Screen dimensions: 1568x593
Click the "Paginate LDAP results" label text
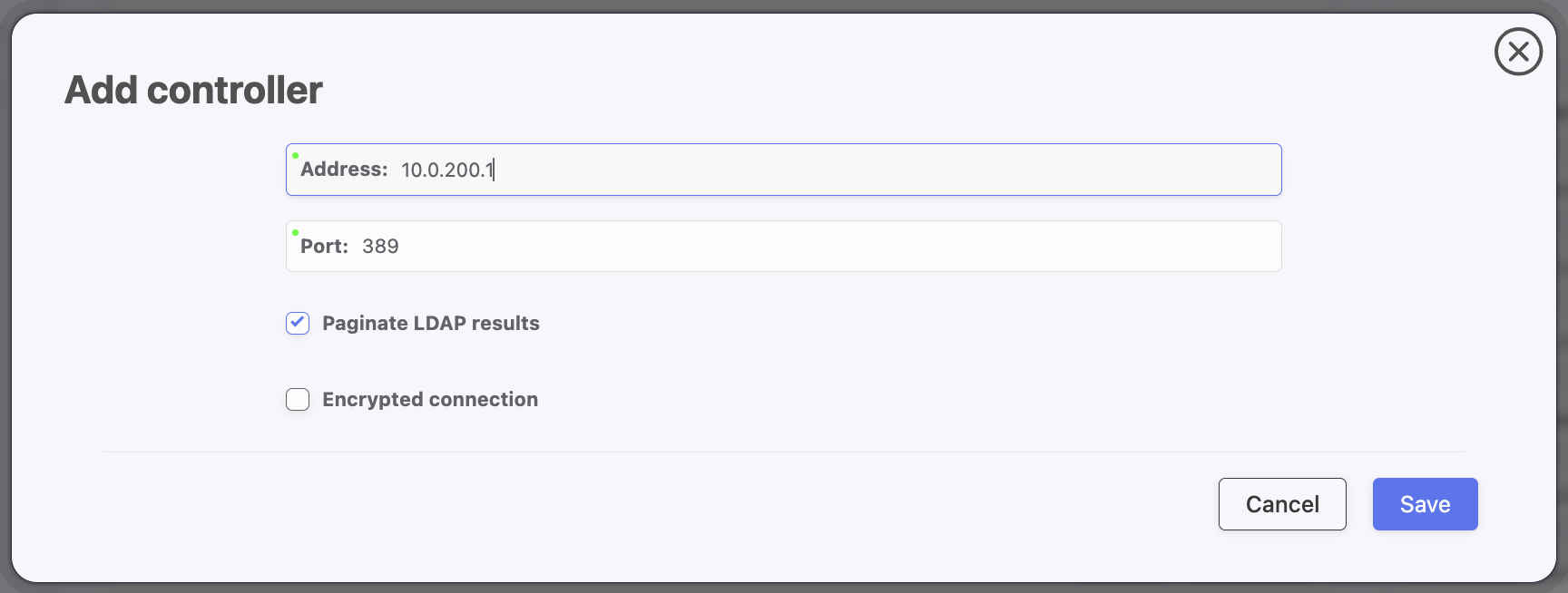pos(431,324)
